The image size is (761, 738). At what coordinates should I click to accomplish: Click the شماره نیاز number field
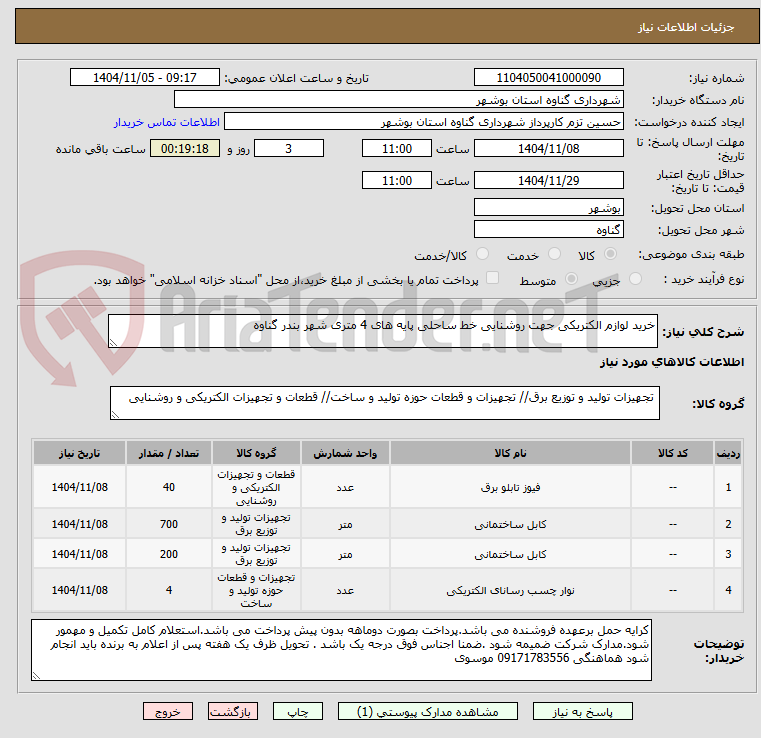[548, 78]
